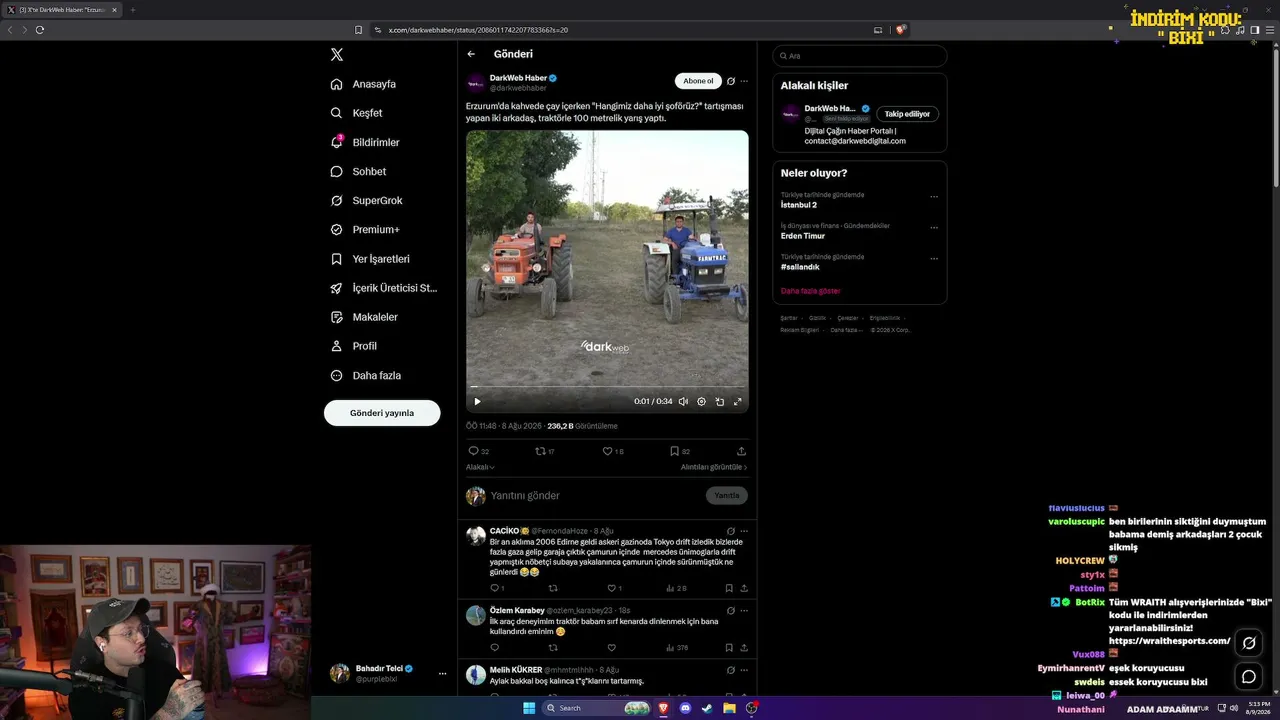Click the Takip ediliyor button

click(x=907, y=114)
